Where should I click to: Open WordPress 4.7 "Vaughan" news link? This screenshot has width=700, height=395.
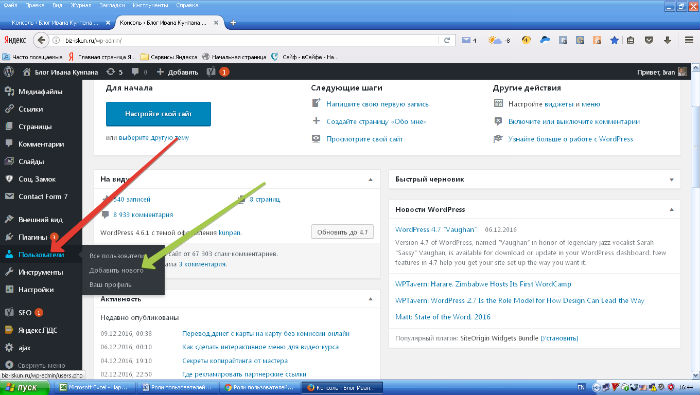pos(436,229)
